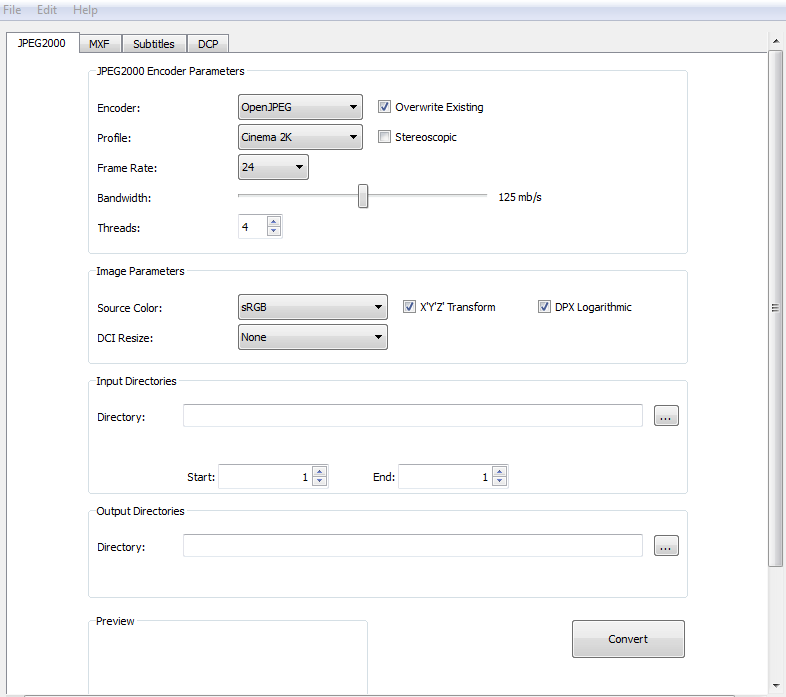Open the Subtitles tab
Viewport: 786px width, 697px height.
tap(154, 44)
